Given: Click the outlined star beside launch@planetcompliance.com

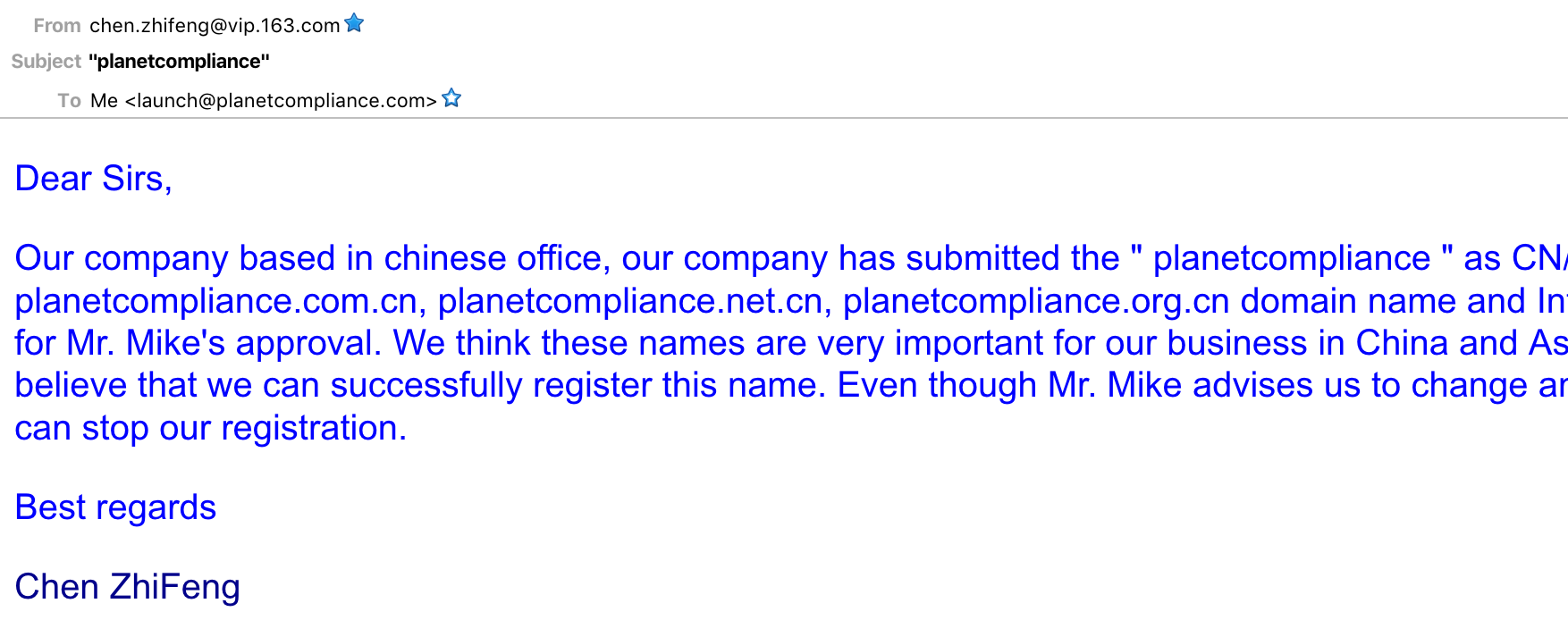Looking at the screenshot, I should tap(451, 98).
